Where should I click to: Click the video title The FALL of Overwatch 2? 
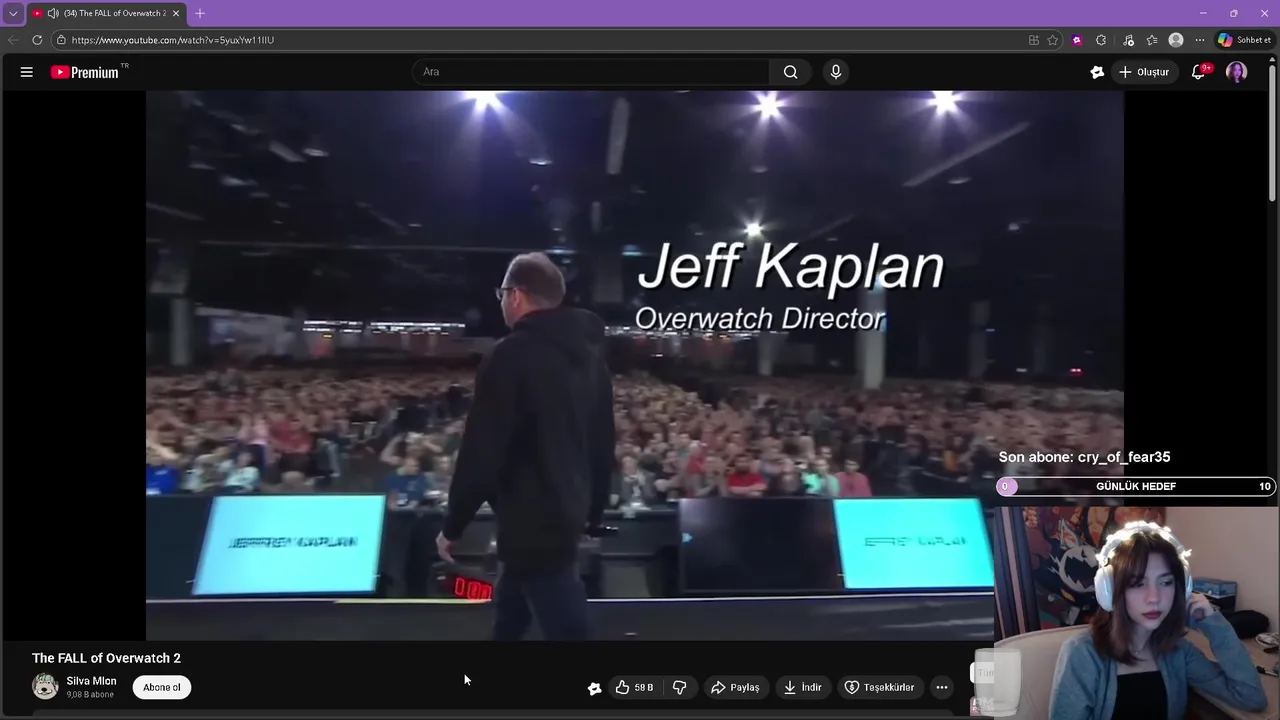(x=106, y=658)
